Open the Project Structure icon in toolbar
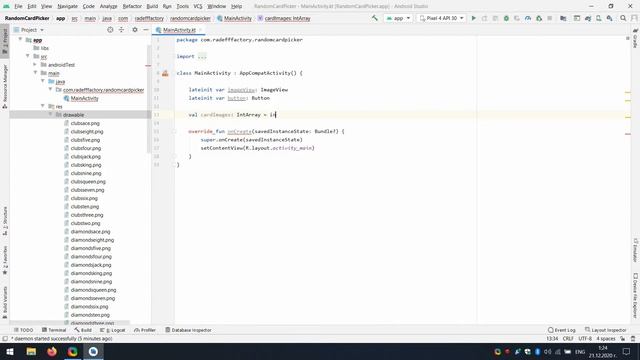The height and width of the screenshot is (360, 640). coord(563,18)
